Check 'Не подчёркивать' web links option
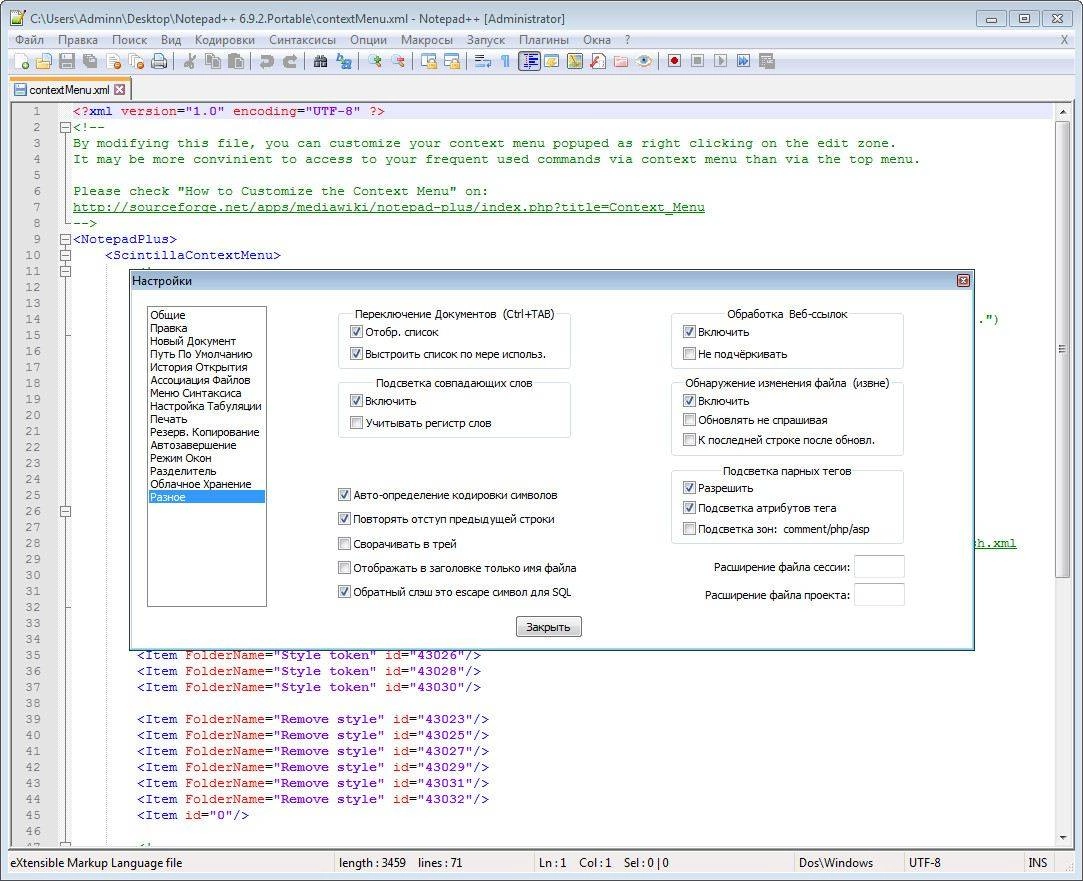The image size is (1083, 881). pos(689,354)
